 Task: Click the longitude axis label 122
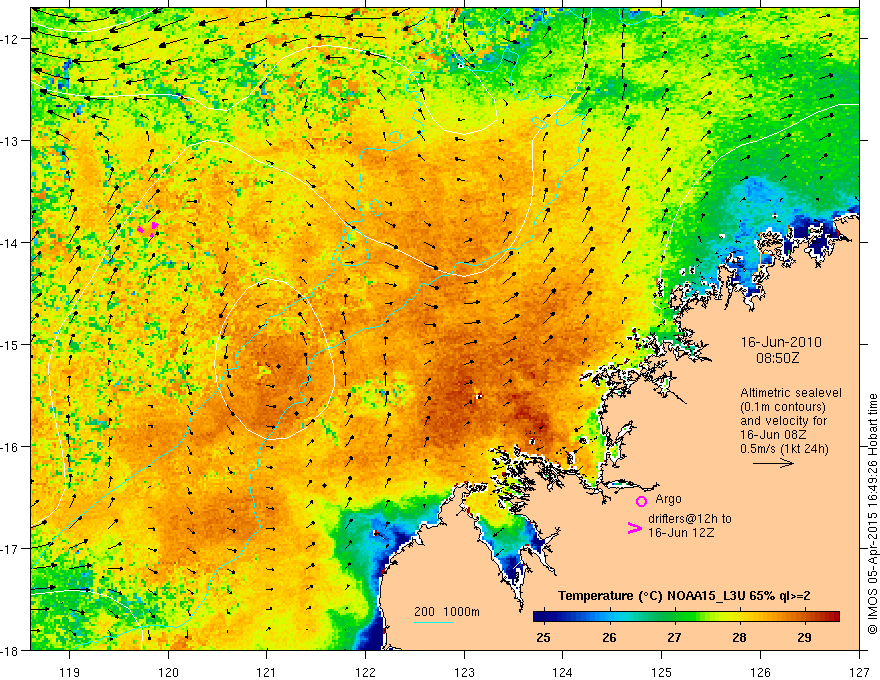coord(366,672)
